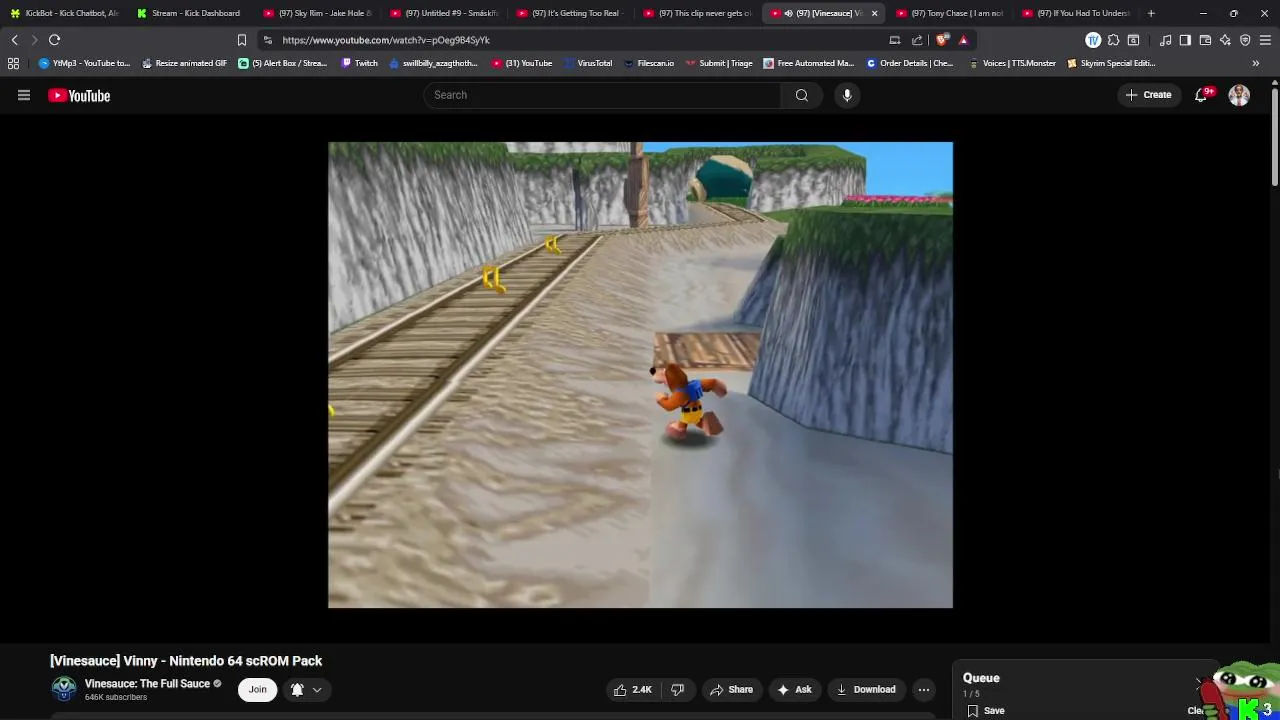Open Filescan.io bookmark
The width and height of the screenshot is (1280, 720).
[648, 63]
